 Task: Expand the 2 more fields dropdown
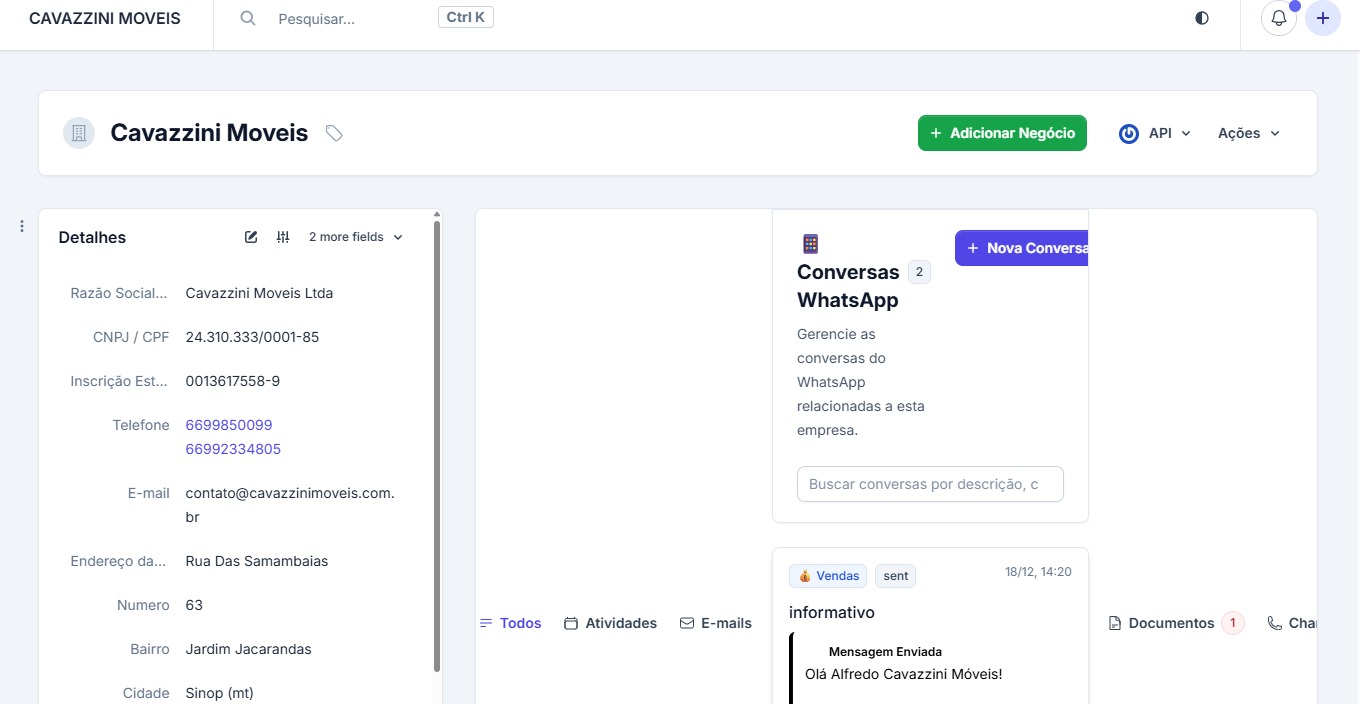(x=355, y=237)
